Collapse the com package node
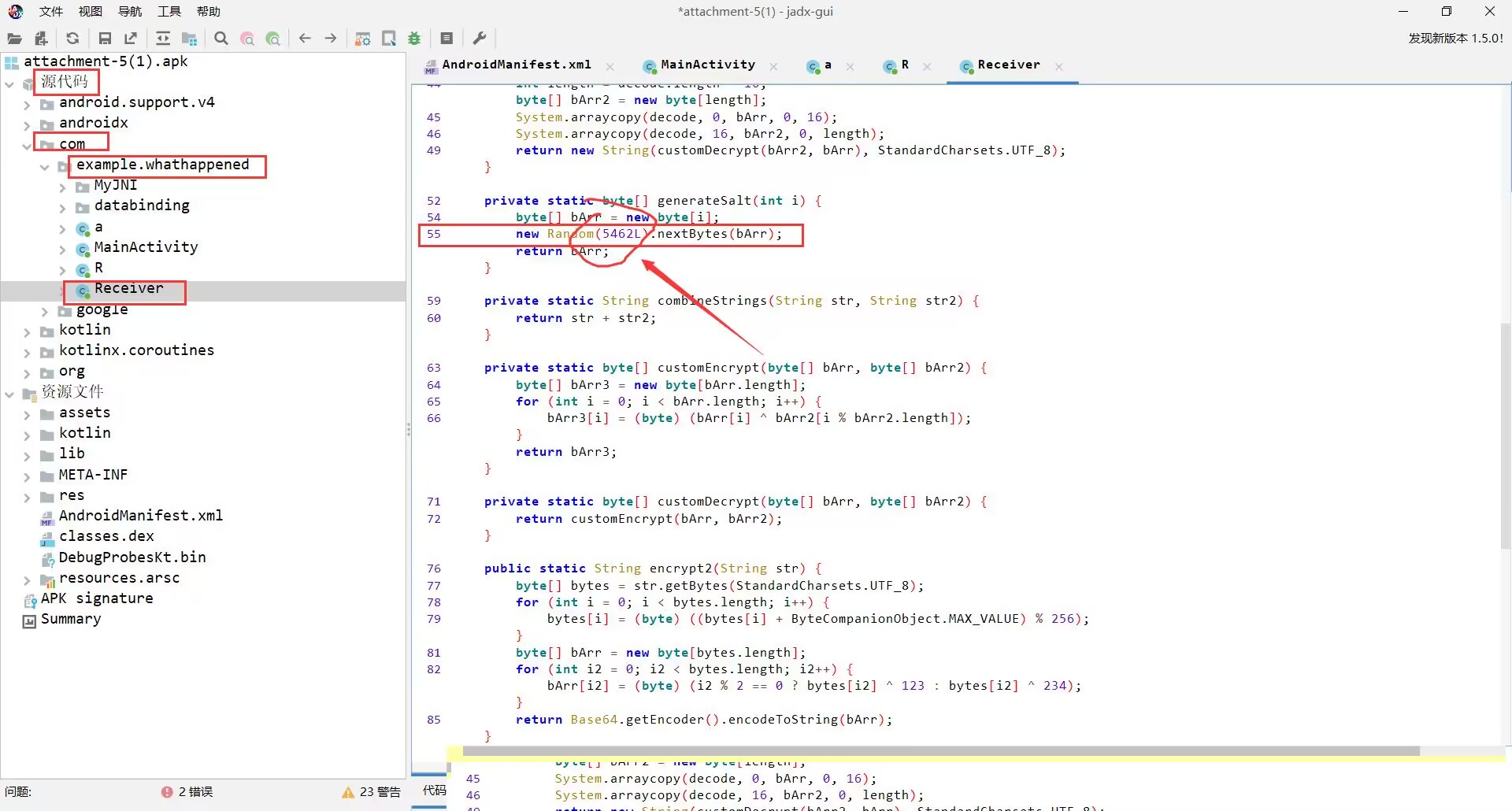 [27, 146]
